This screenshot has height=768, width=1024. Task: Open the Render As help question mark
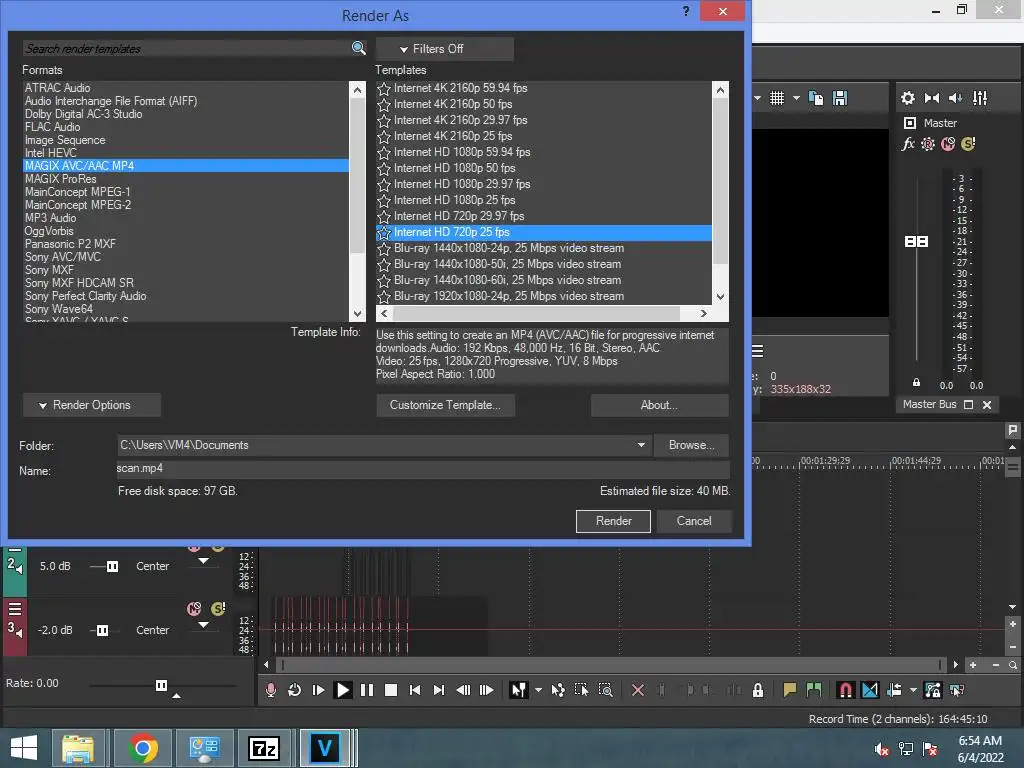coord(686,11)
